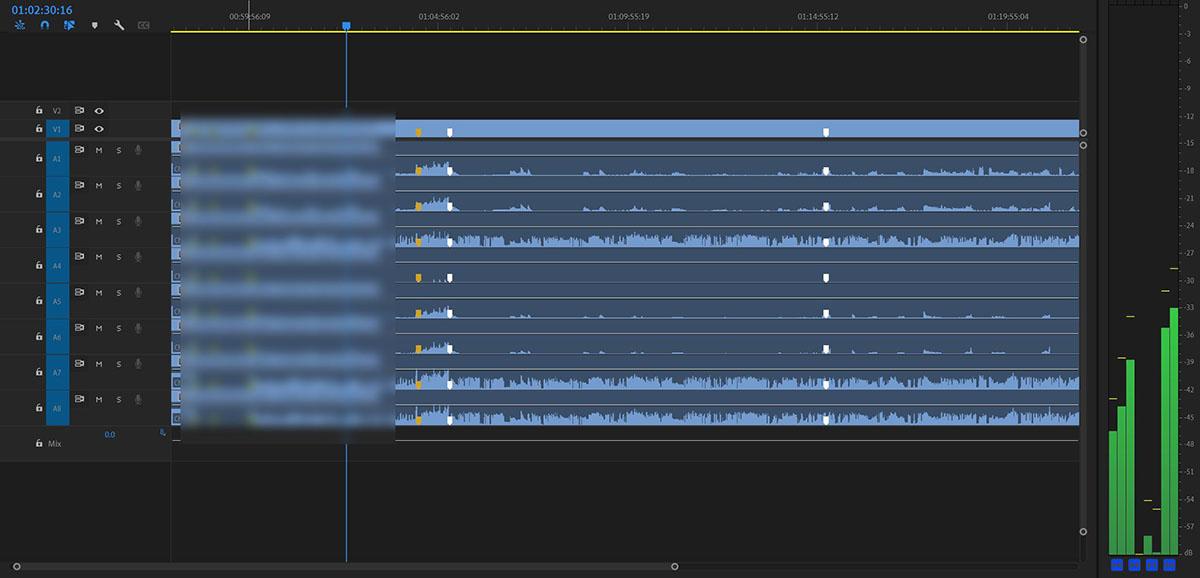The width and height of the screenshot is (1200, 578).
Task: Solo fourth channel under audio meters
Action: click(1169, 565)
